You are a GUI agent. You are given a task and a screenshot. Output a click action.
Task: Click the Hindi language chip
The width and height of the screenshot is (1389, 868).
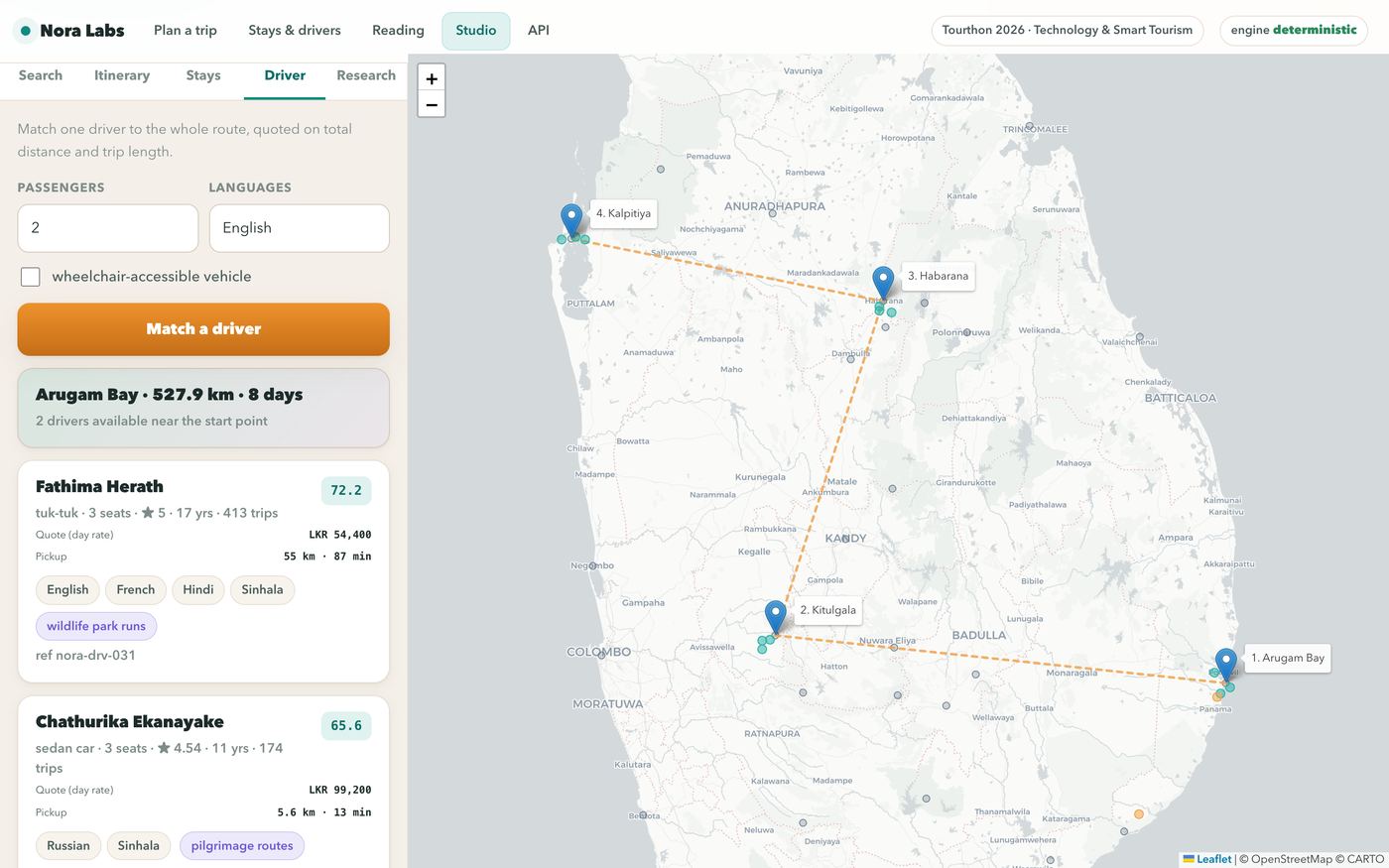[x=198, y=590]
